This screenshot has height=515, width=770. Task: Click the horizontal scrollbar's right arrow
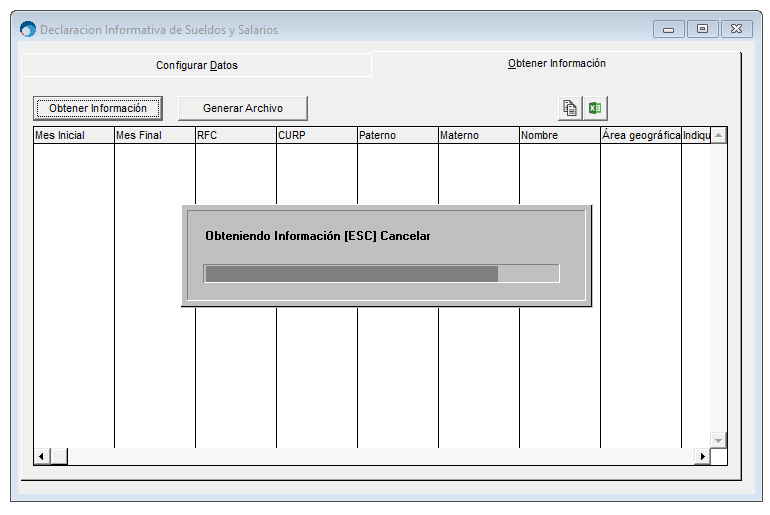click(702, 456)
